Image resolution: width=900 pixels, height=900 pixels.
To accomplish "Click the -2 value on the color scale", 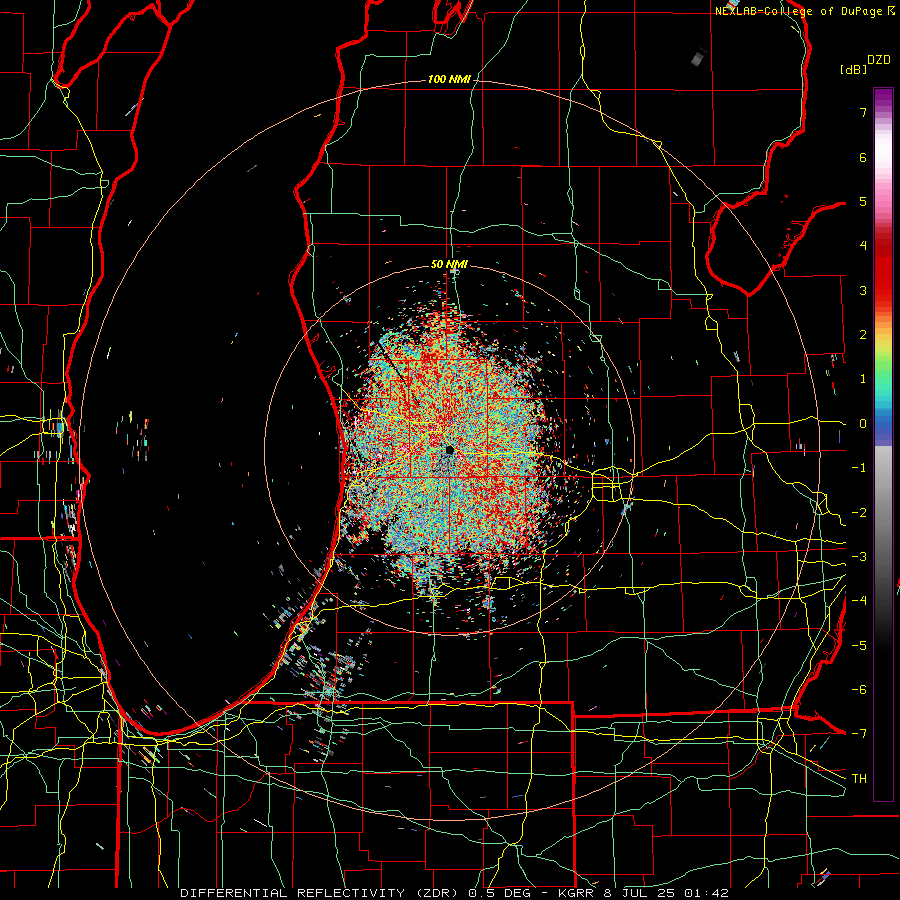I will pyautogui.click(x=859, y=512).
